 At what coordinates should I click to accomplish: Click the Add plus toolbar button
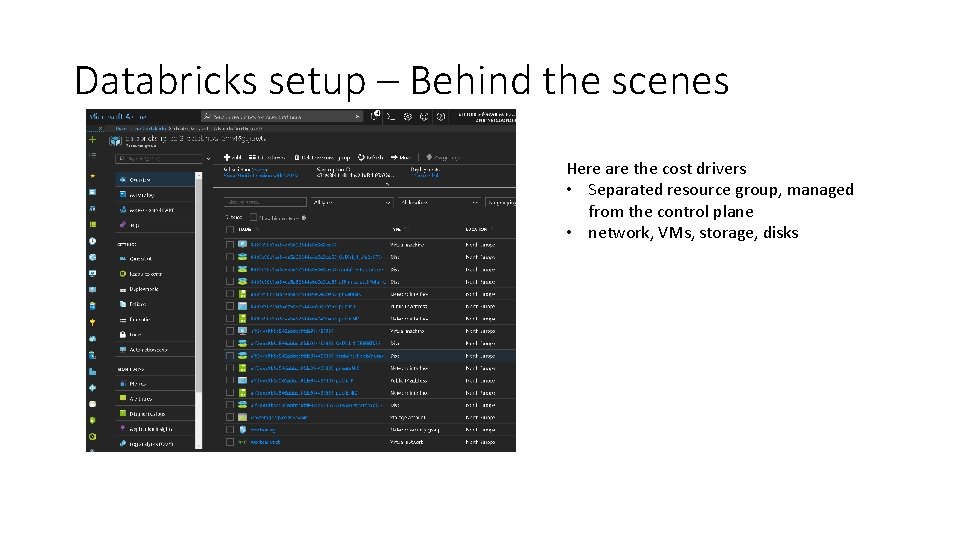[x=233, y=157]
